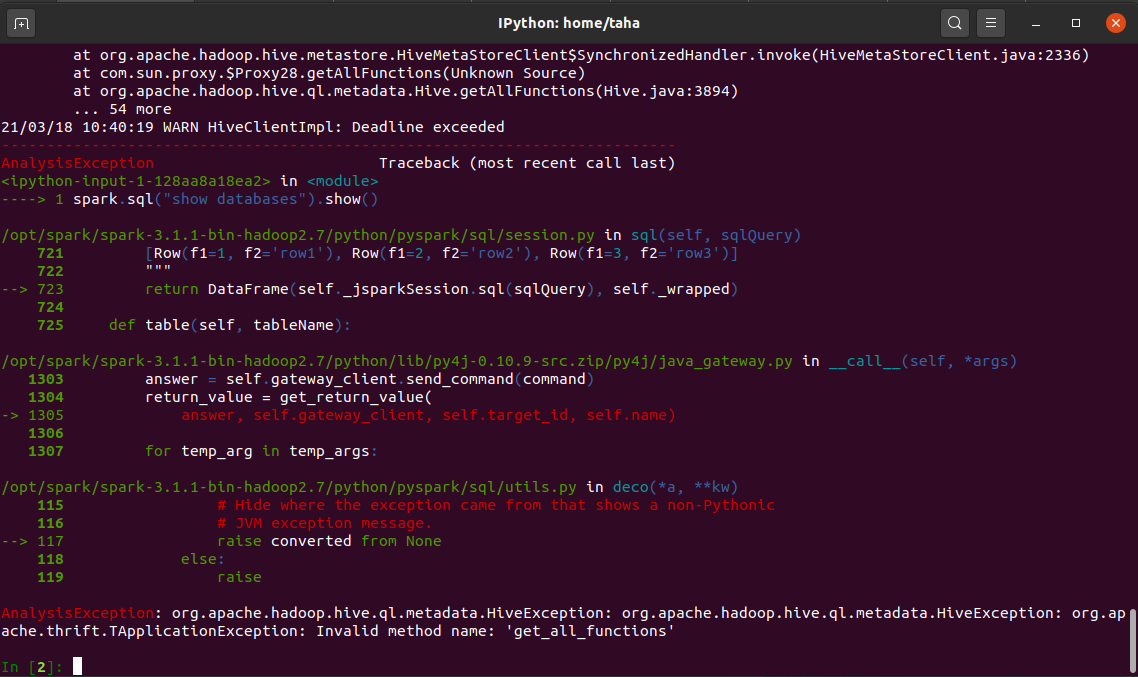Click the java_gateway.py file path
The image size is (1138, 677).
(400, 361)
